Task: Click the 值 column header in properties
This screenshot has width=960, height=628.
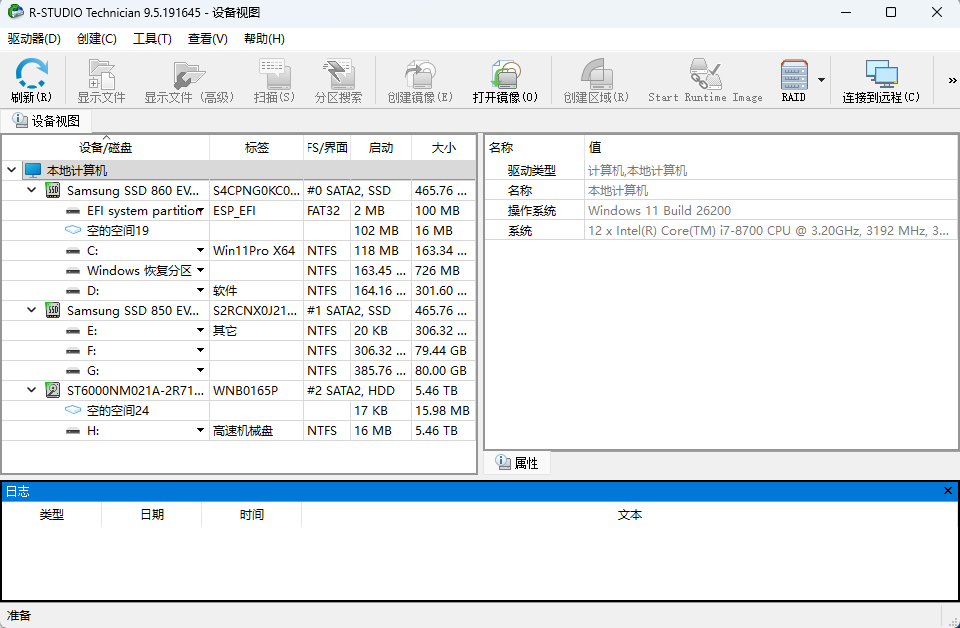Action: (x=770, y=148)
